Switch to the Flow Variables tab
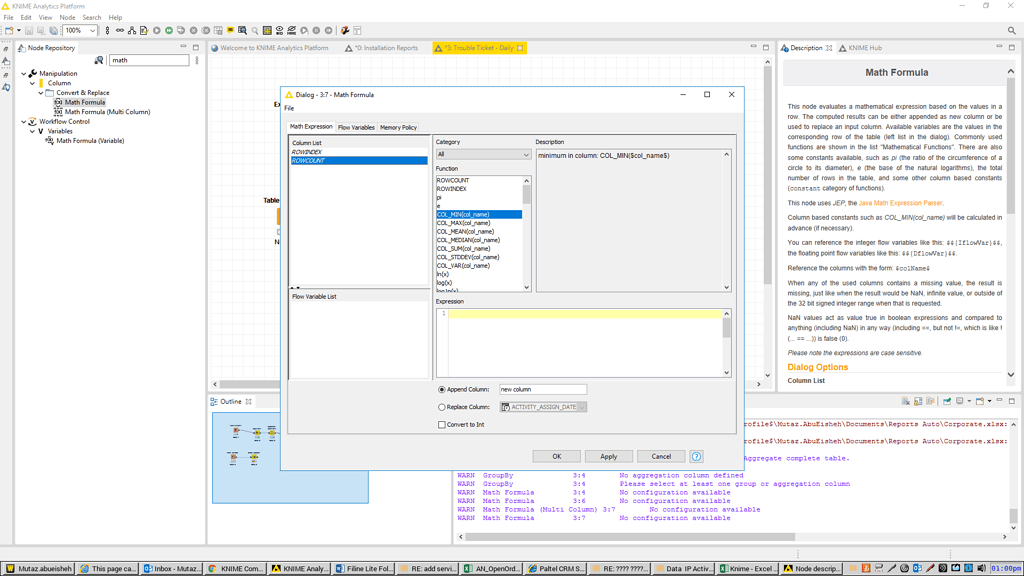Image resolution: width=1024 pixels, height=576 pixels. [356, 127]
